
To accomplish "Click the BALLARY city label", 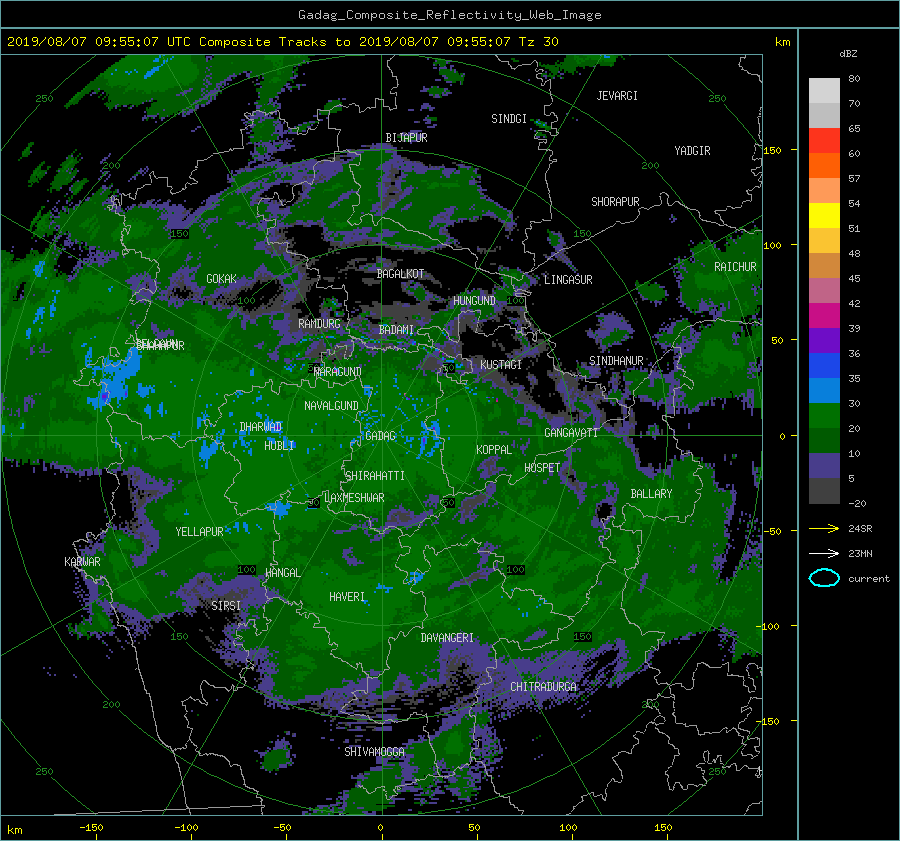I will click(x=651, y=494).
